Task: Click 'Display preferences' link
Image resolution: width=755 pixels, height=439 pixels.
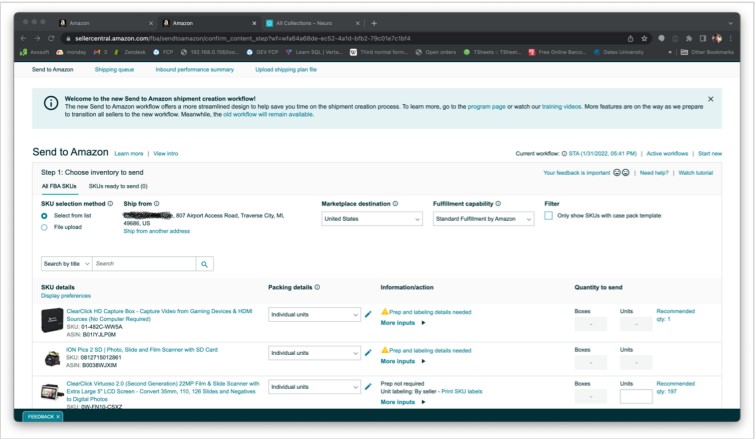Action: click(66, 296)
